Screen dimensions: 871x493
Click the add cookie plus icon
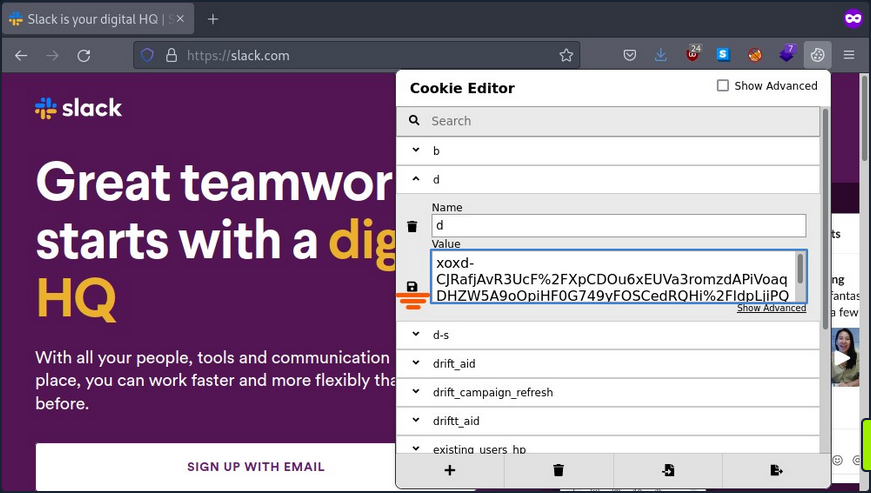click(x=450, y=470)
